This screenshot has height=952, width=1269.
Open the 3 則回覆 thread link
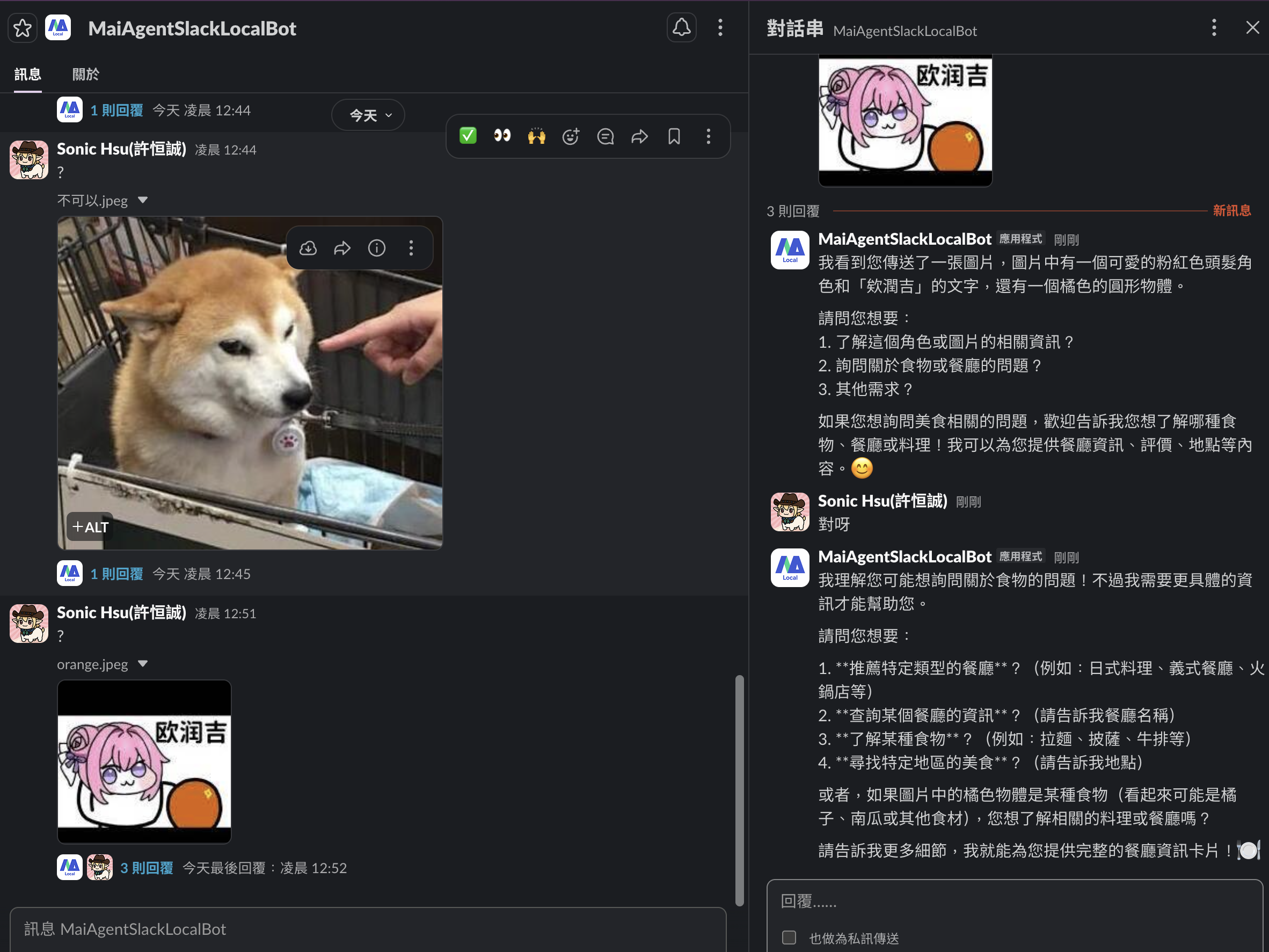point(147,868)
